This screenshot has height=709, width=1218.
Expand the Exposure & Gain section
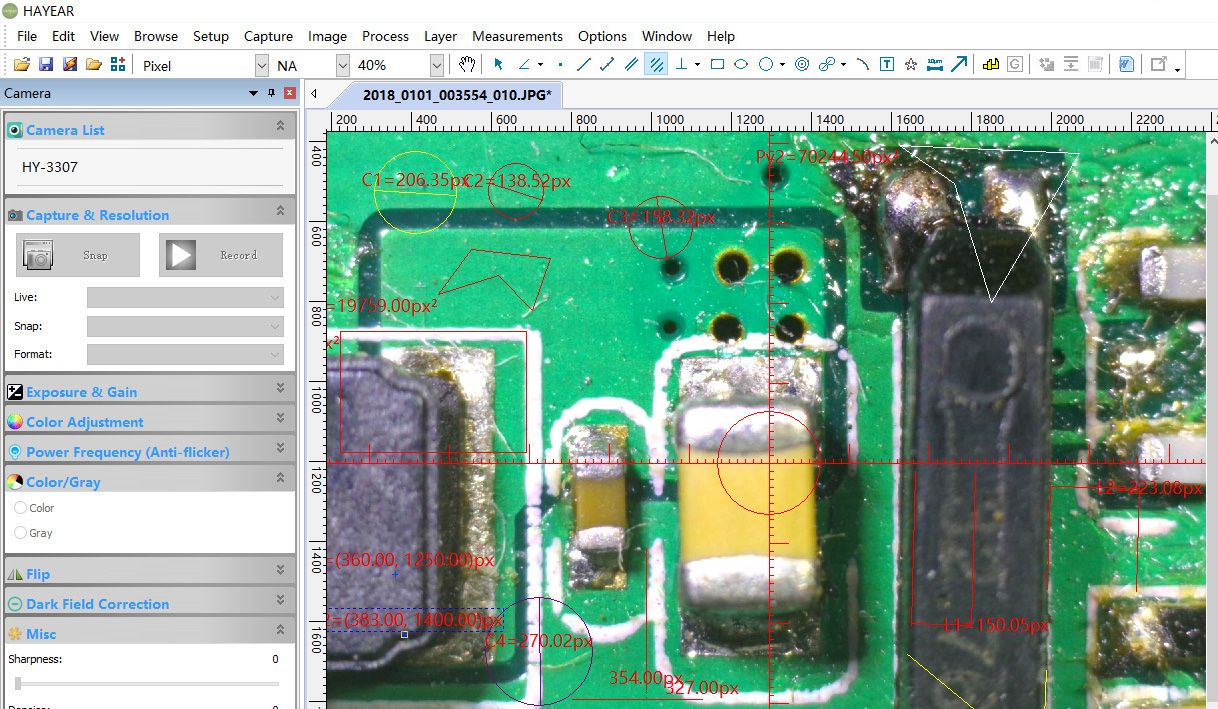coord(280,391)
